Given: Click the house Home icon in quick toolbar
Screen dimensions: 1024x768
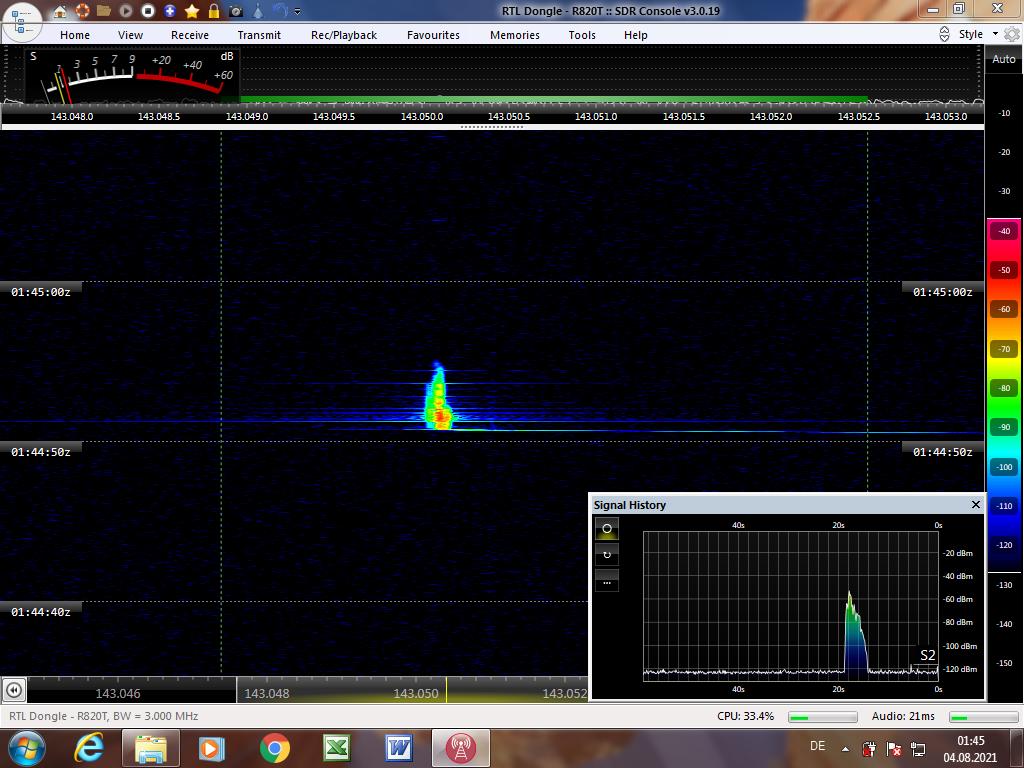Looking at the screenshot, I should click(x=60, y=10).
